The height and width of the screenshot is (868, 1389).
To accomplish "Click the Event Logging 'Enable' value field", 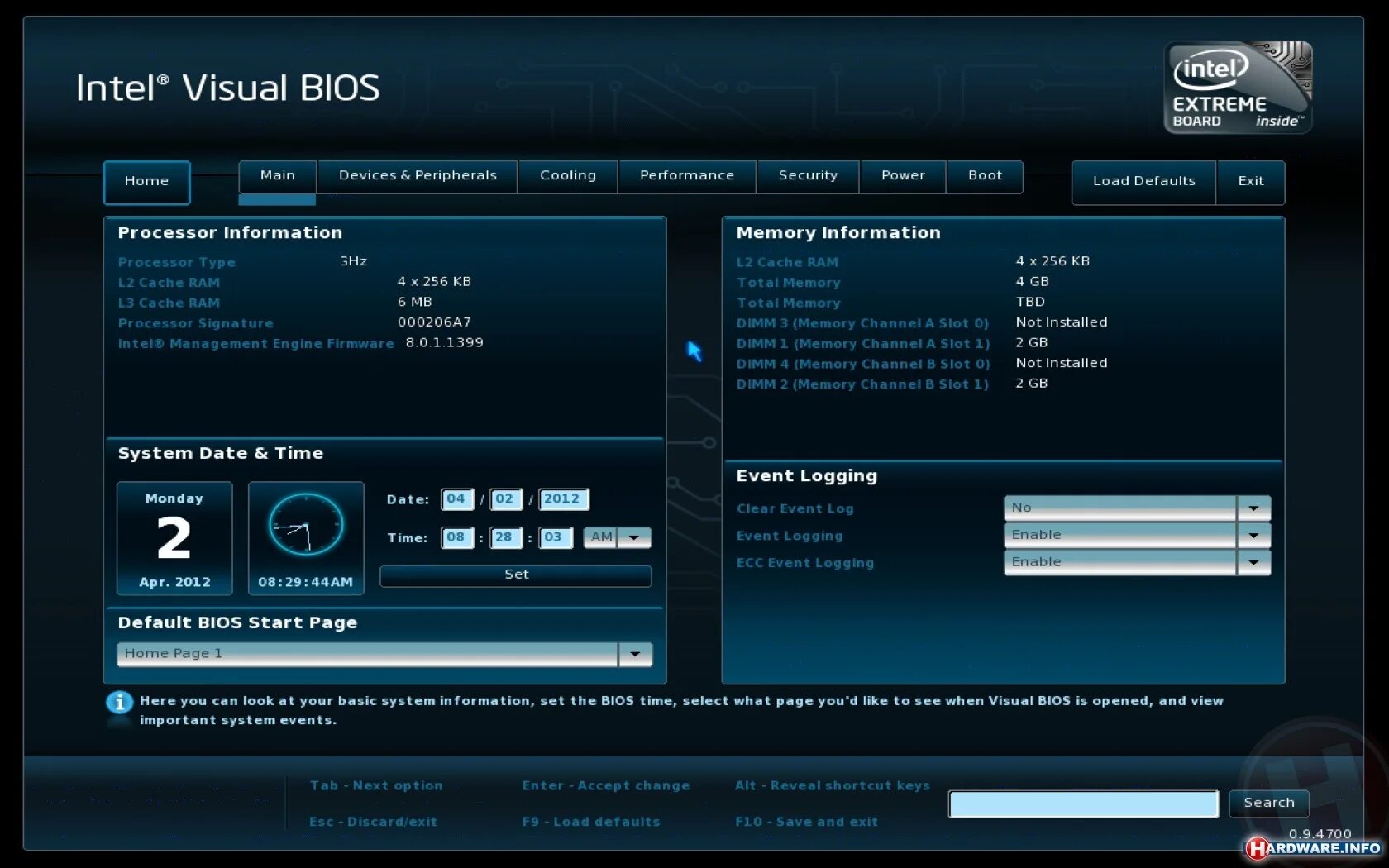I will point(1120,536).
